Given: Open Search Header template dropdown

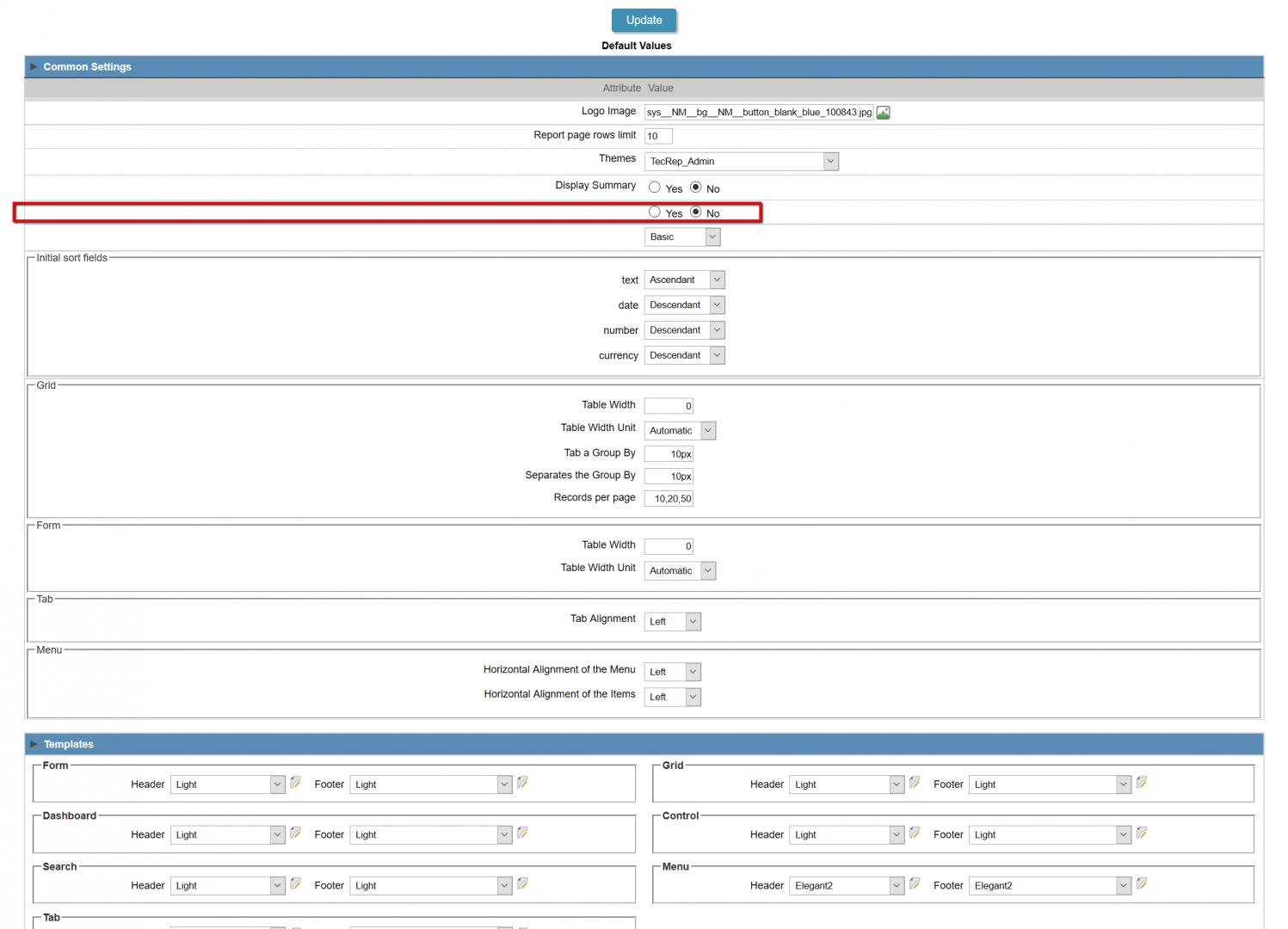Looking at the screenshot, I should click(227, 885).
